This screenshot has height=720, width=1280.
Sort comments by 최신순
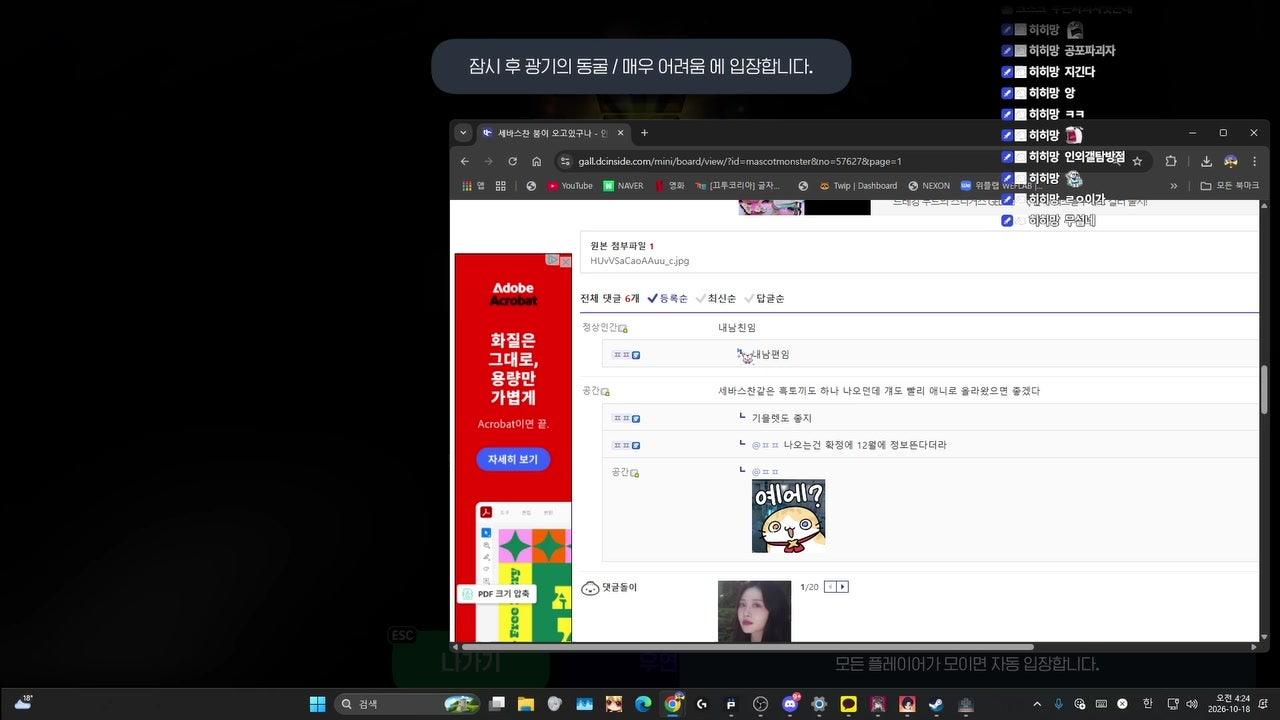(x=715, y=298)
